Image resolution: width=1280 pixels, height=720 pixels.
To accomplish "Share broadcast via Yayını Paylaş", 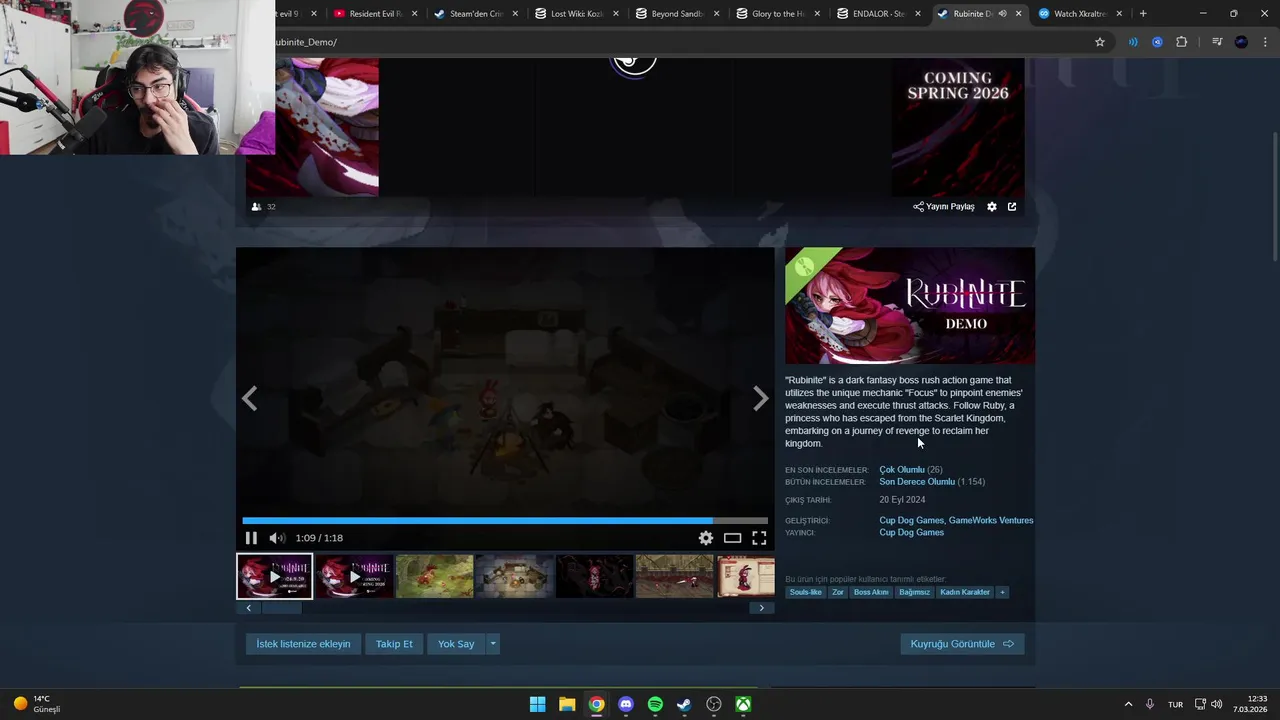I will coord(944,207).
